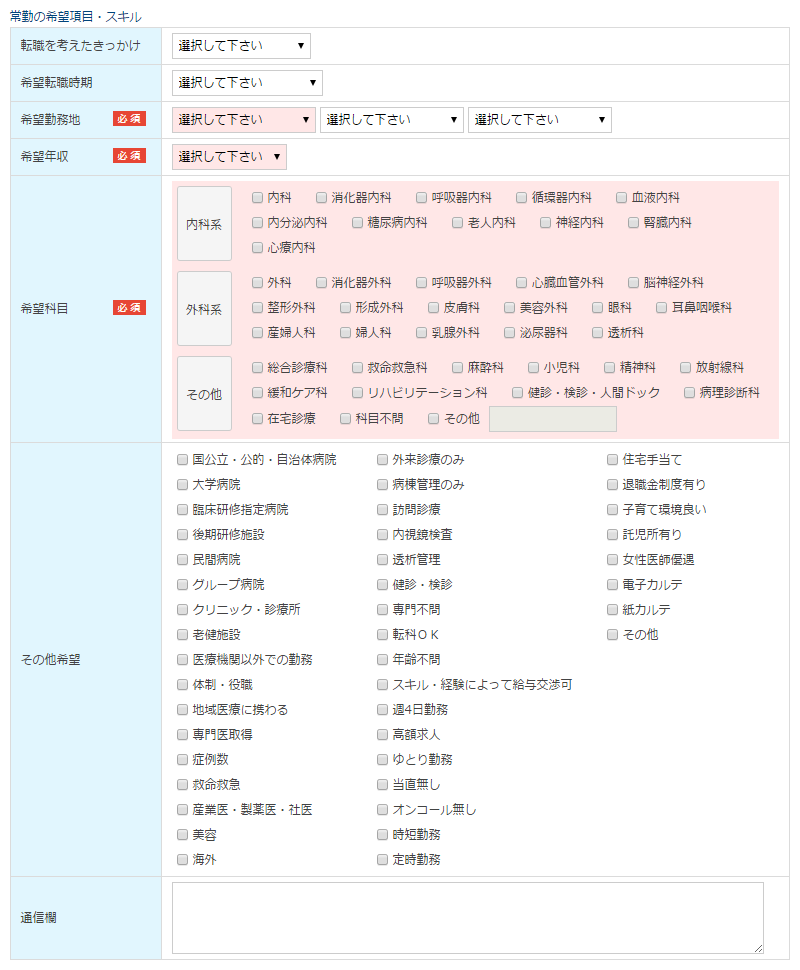This screenshot has height=970, width=800.
Task: Click the 内科系 group button
Action: click(x=204, y=224)
